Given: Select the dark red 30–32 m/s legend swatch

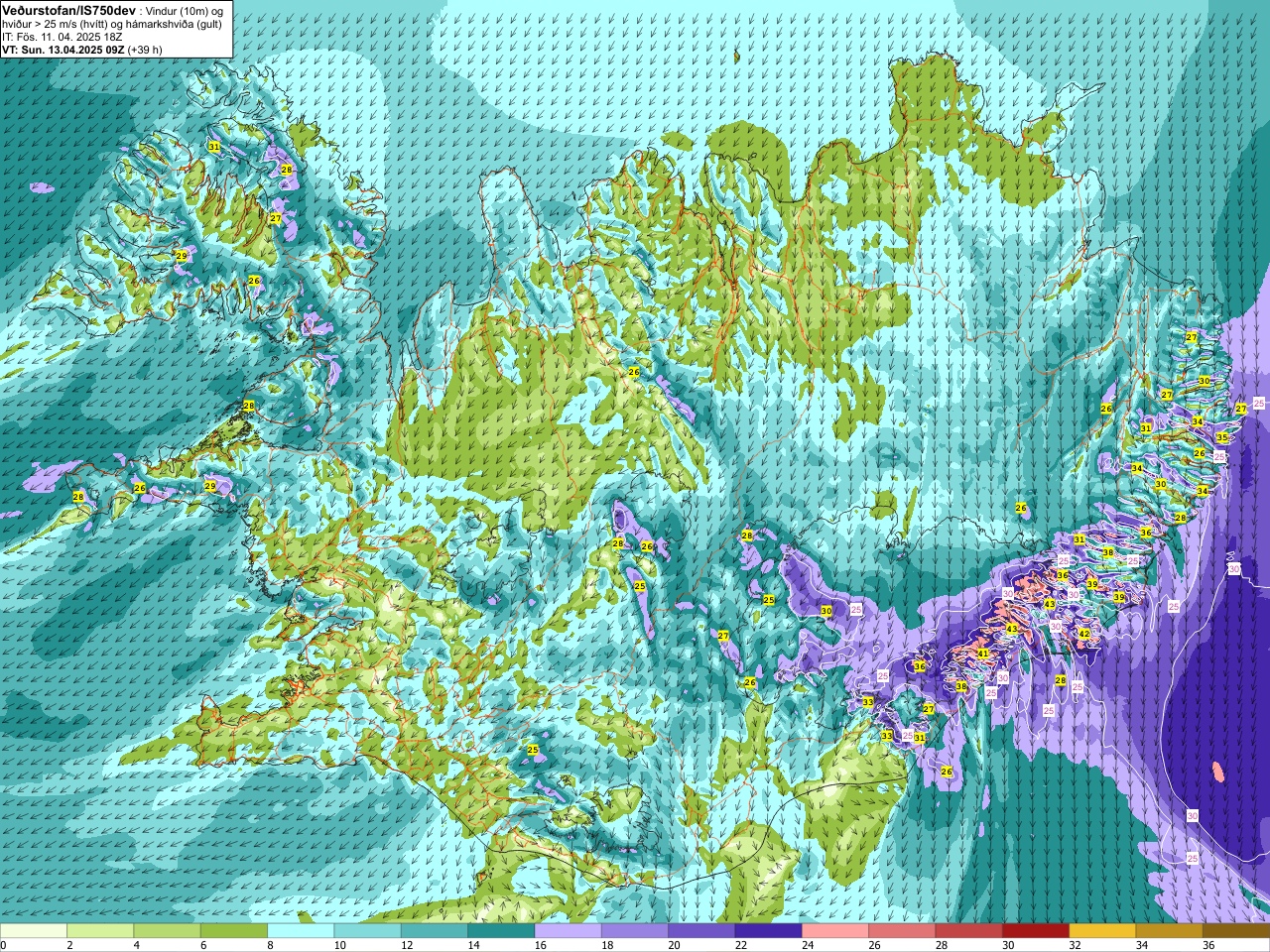Looking at the screenshot, I should click(1035, 931).
